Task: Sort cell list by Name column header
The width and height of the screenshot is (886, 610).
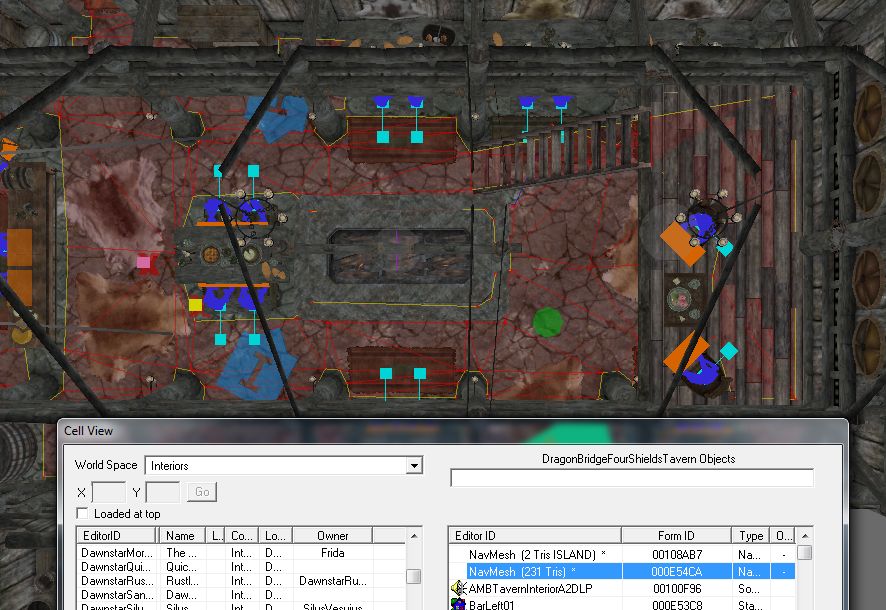Action: (182, 535)
